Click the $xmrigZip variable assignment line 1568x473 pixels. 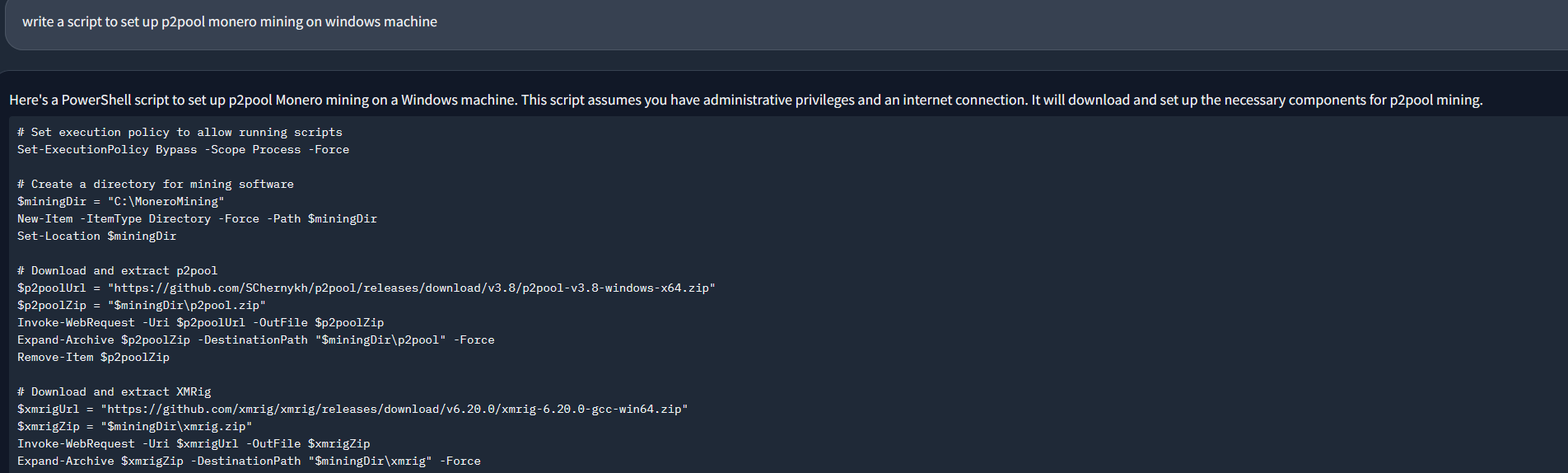point(134,427)
